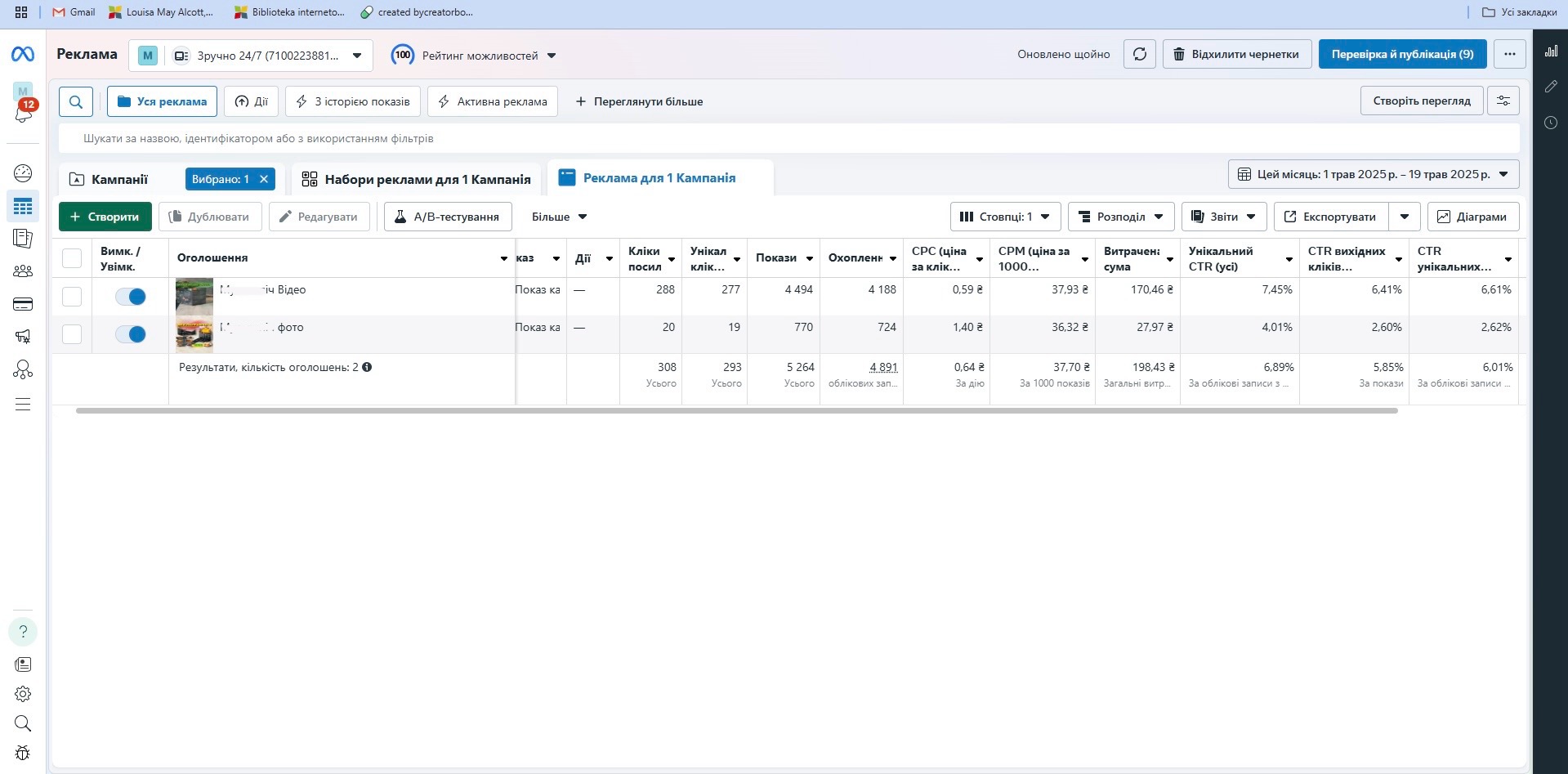
Task: Click the green Створити button
Action: click(105, 217)
